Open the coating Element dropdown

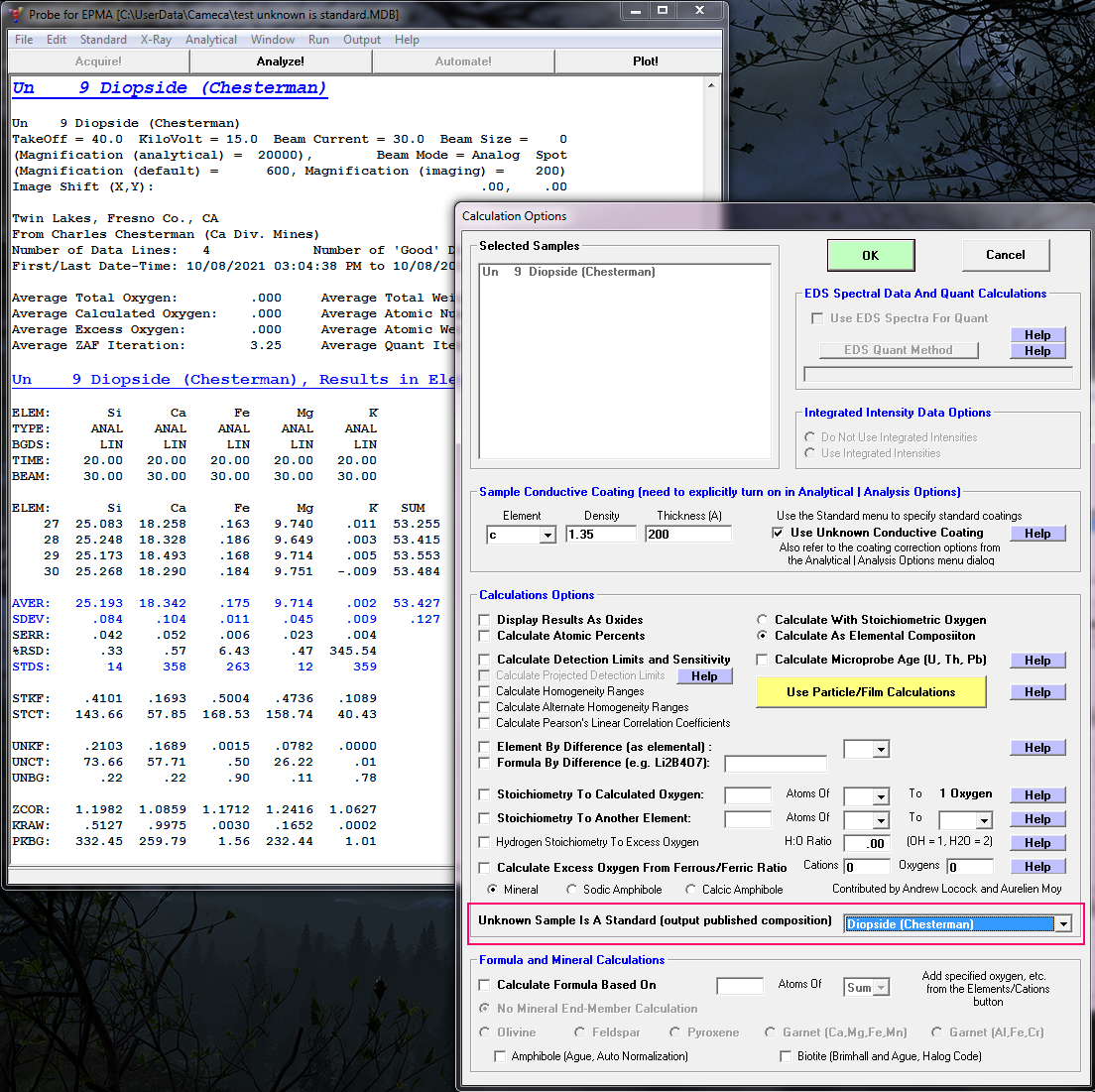pyautogui.click(x=547, y=535)
